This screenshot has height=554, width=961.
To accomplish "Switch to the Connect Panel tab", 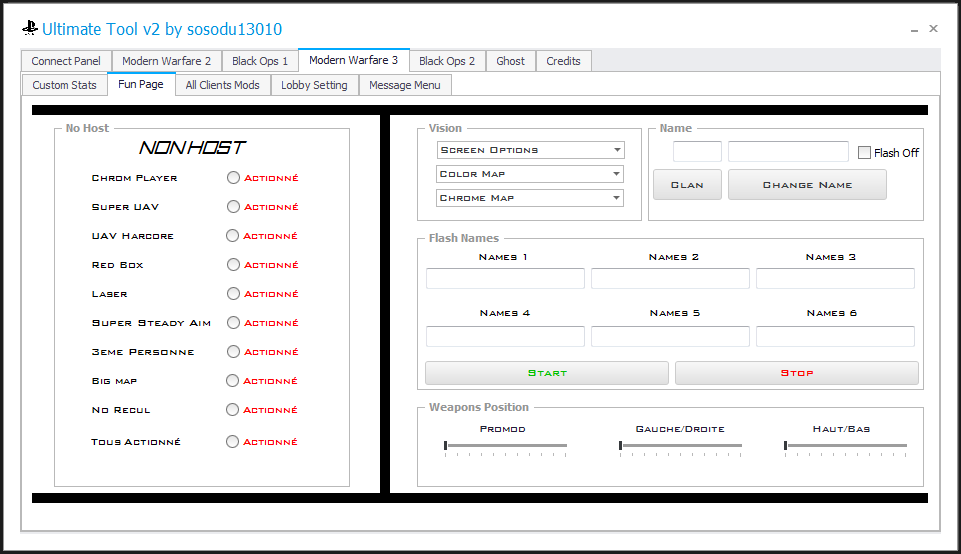I will tap(66, 61).
